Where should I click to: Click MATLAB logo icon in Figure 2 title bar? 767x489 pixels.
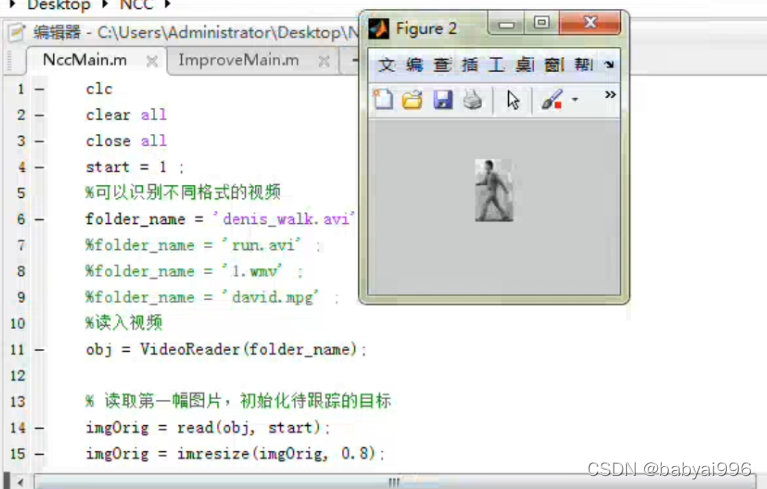click(379, 29)
